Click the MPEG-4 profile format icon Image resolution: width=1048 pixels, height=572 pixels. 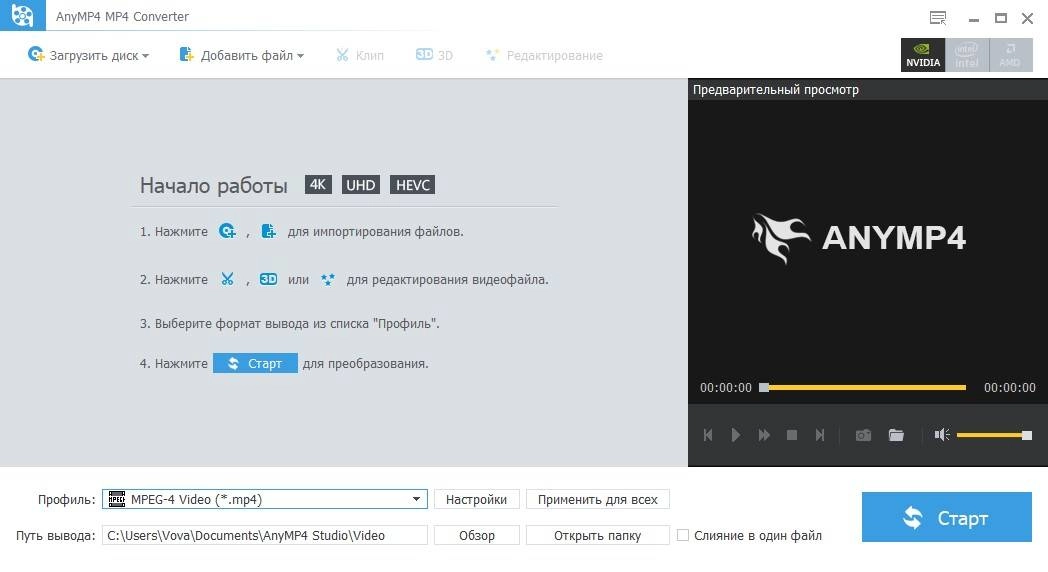click(x=117, y=499)
